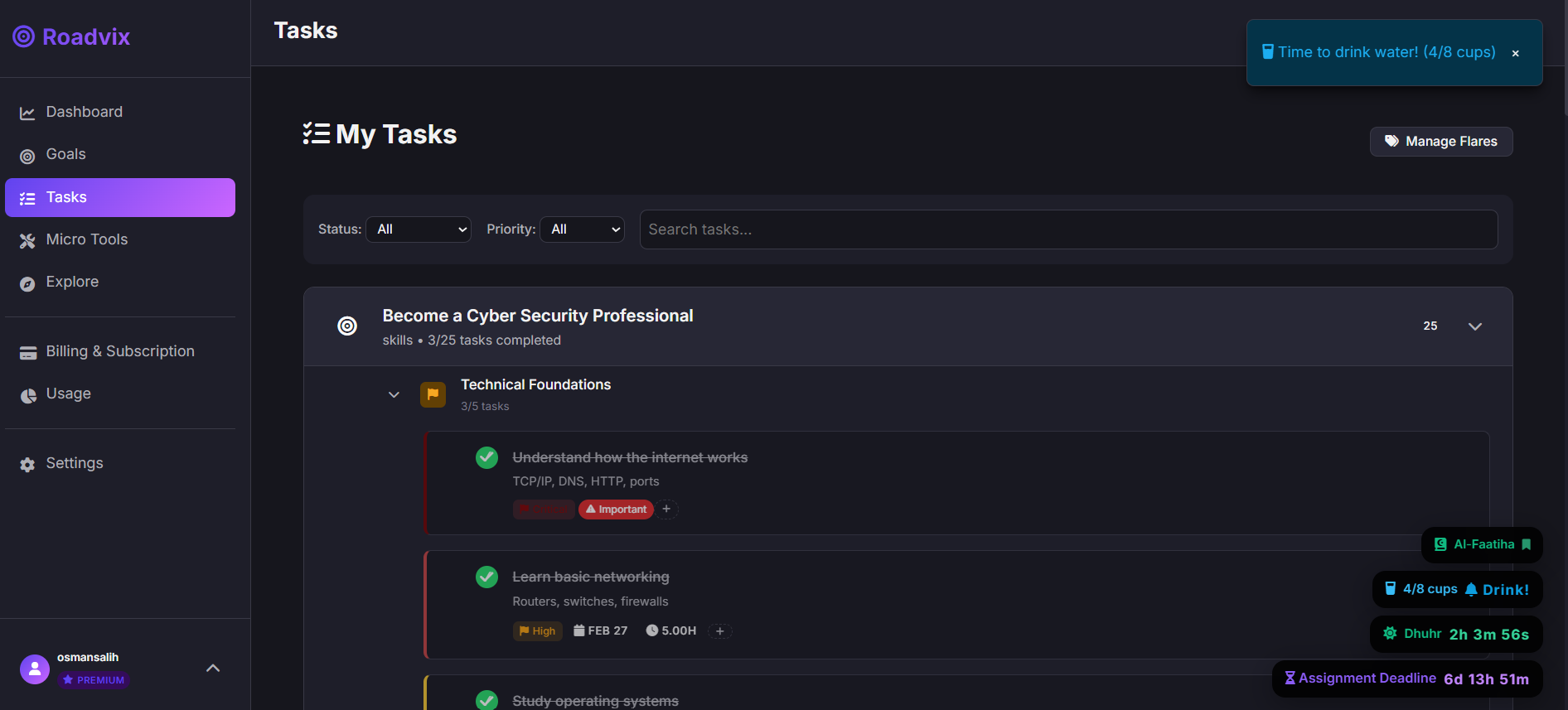Click the FEB 27 due date
Screen dimensions: 1568x710
[600, 631]
